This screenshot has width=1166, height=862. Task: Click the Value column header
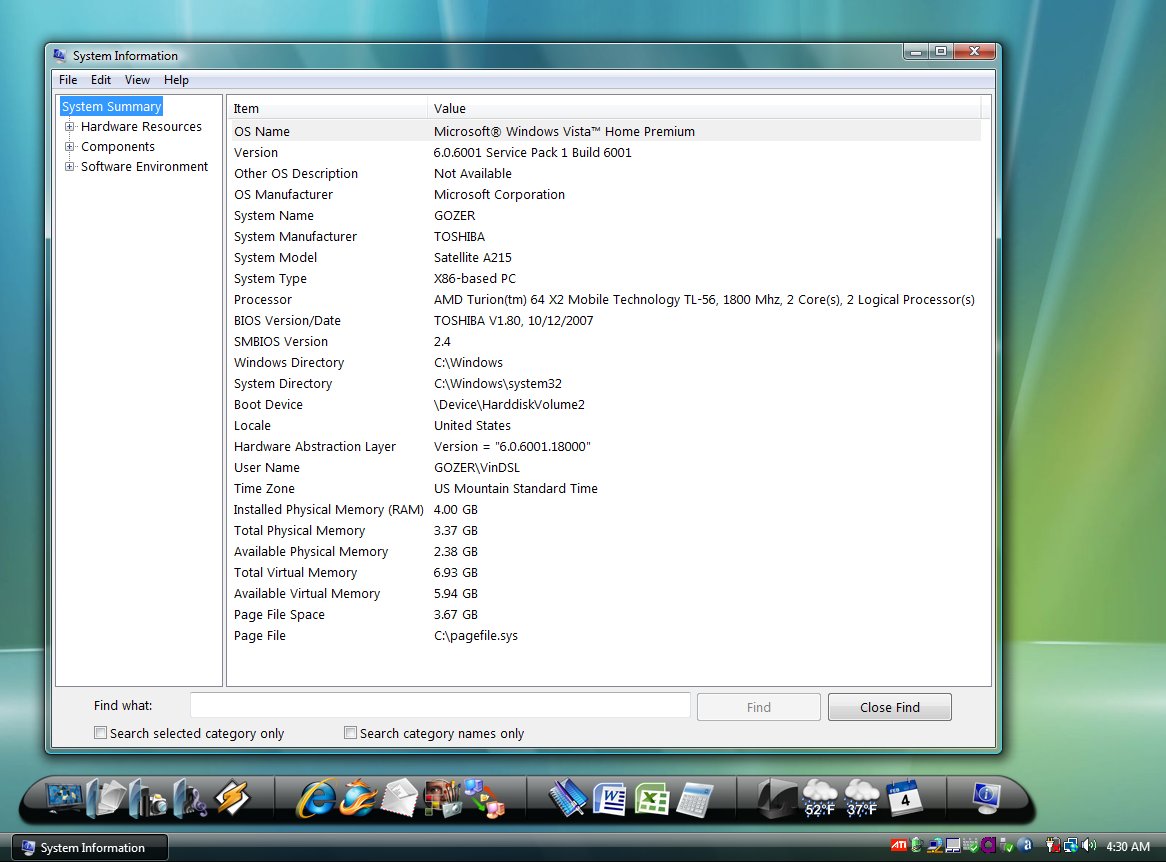tap(704, 109)
